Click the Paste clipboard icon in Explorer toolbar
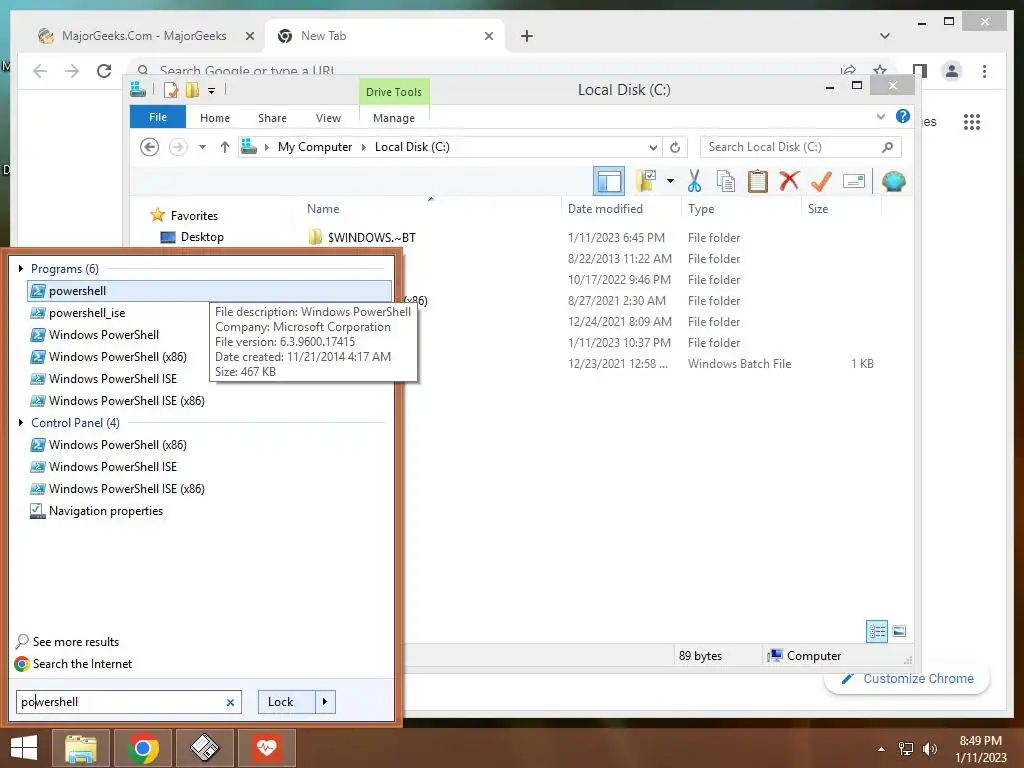The height and width of the screenshot is (768, 1024). point(758,181)
